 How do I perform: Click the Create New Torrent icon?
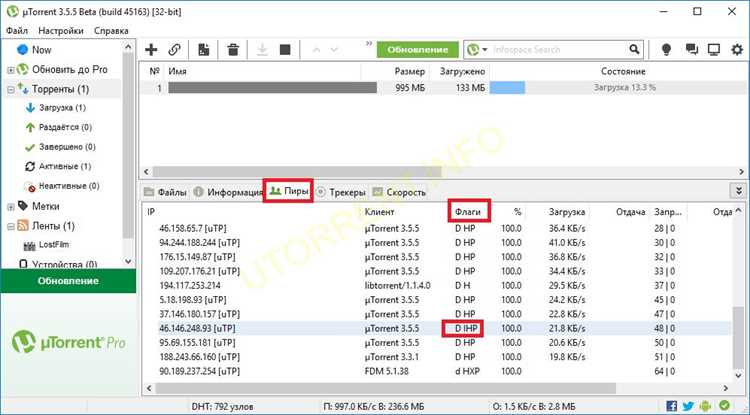204,49
